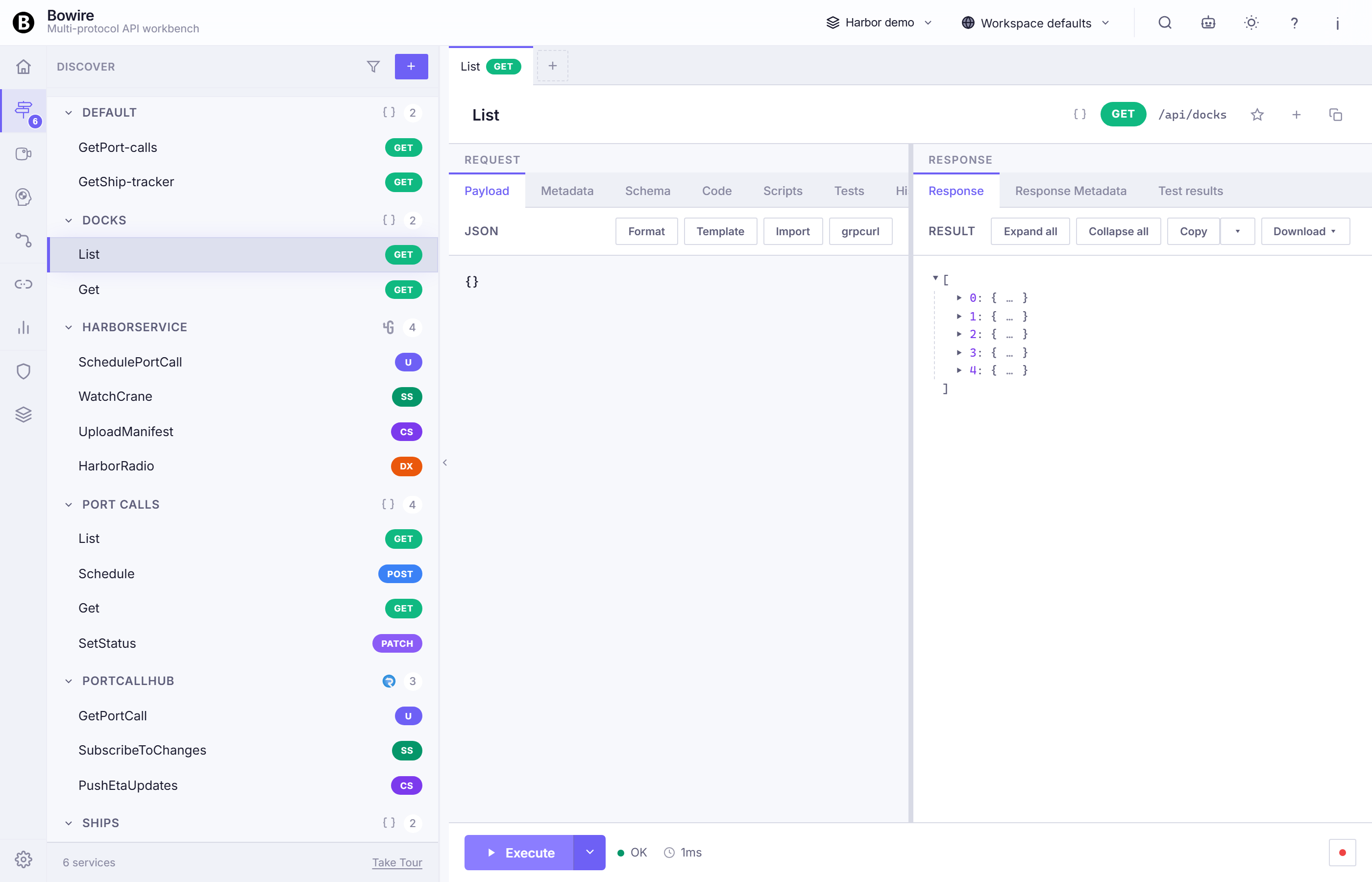Click Collapse all in the result toolbar

pyautogui.click(x=1118, y=231)
